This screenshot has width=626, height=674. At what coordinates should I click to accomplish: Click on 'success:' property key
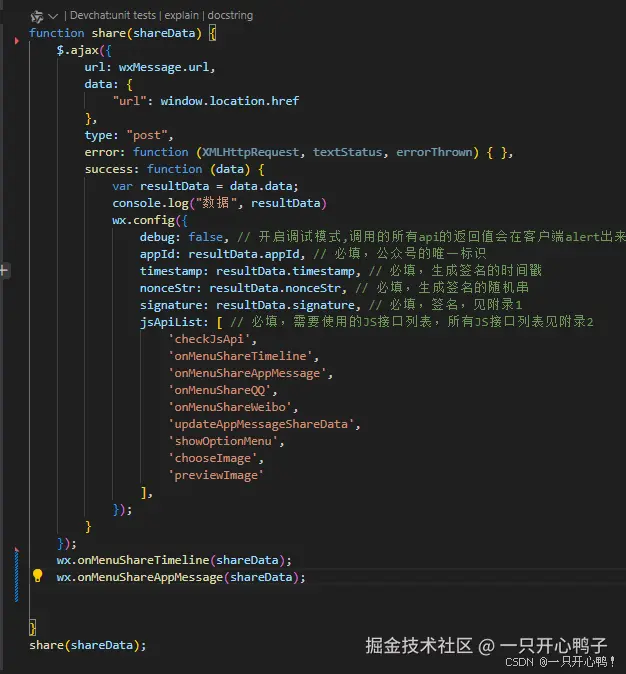click(112, 169)
